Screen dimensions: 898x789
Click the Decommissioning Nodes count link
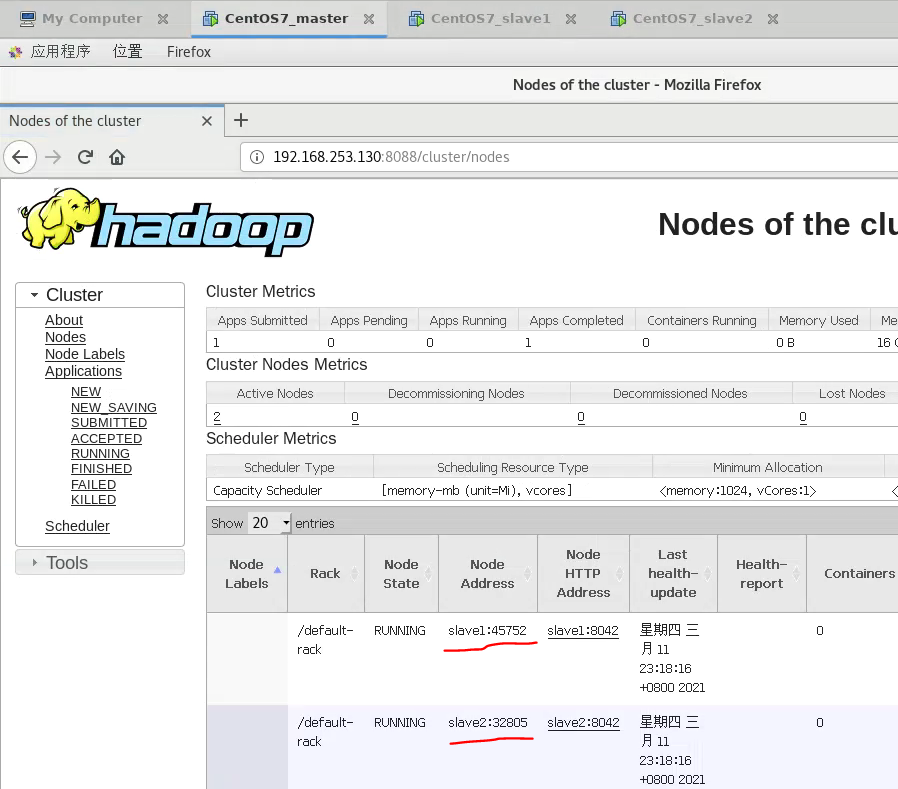[355, 417]
